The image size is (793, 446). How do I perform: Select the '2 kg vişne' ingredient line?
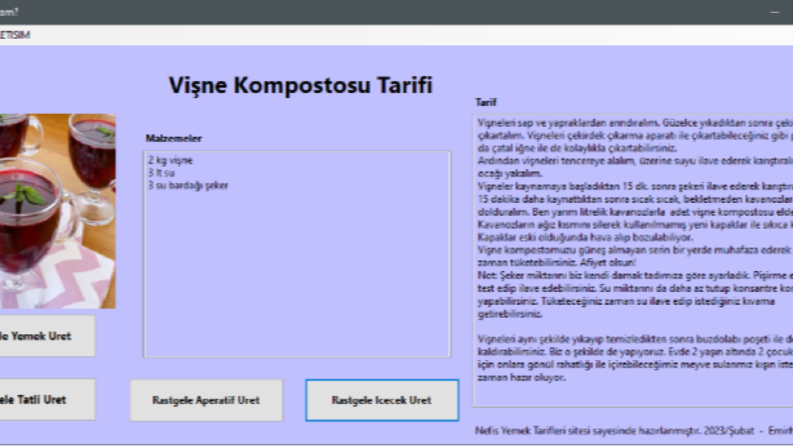click(170, 160)
